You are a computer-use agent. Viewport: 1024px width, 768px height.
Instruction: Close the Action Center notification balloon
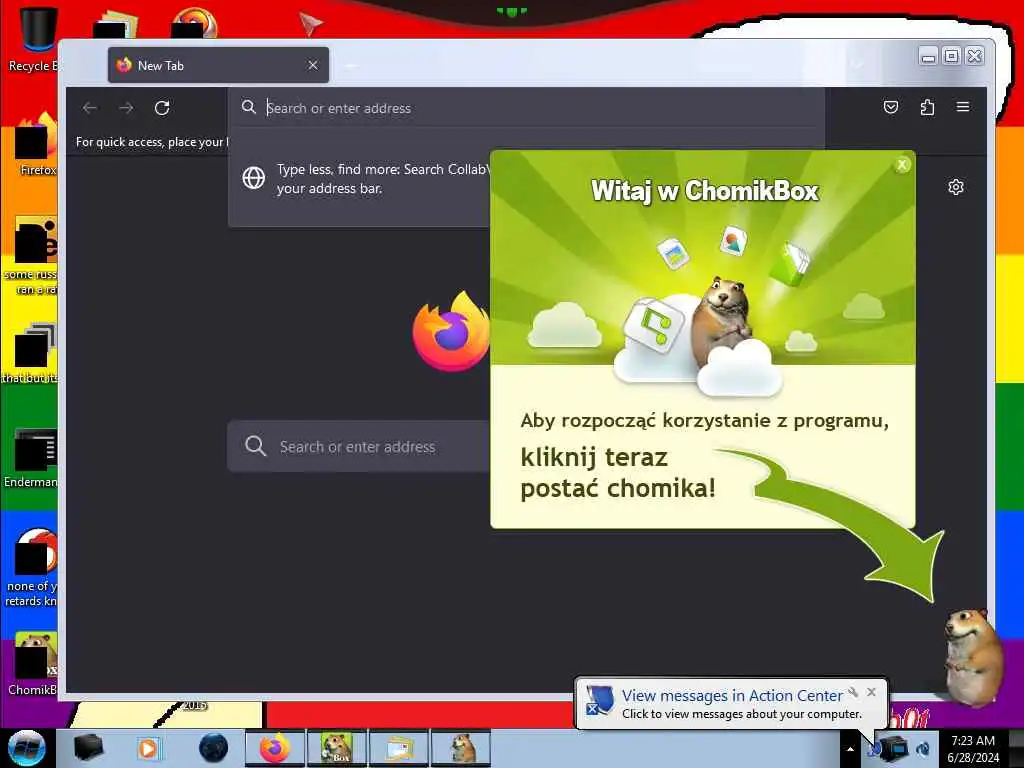[871, 692]
